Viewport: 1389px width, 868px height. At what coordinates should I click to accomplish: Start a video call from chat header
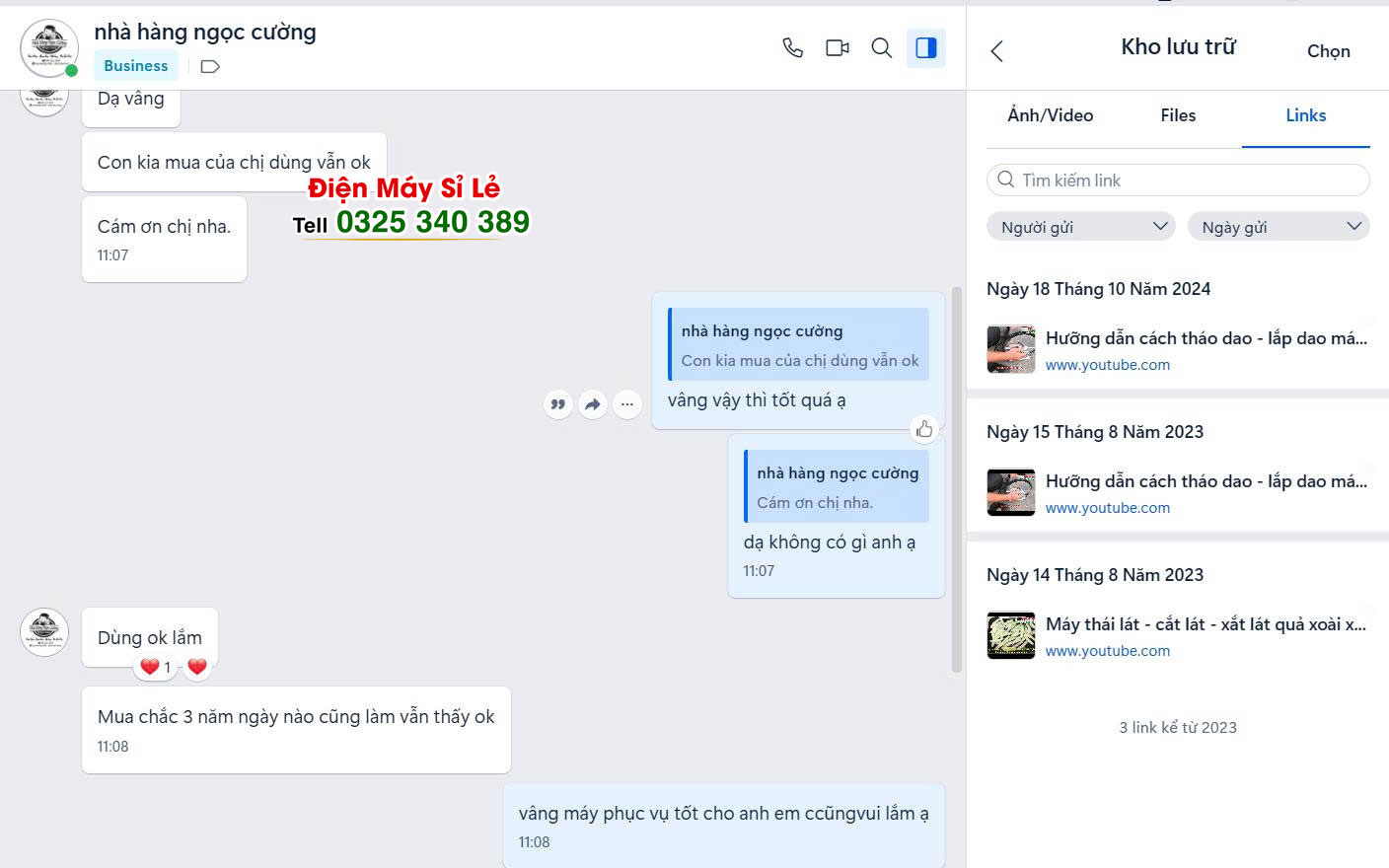838,47
